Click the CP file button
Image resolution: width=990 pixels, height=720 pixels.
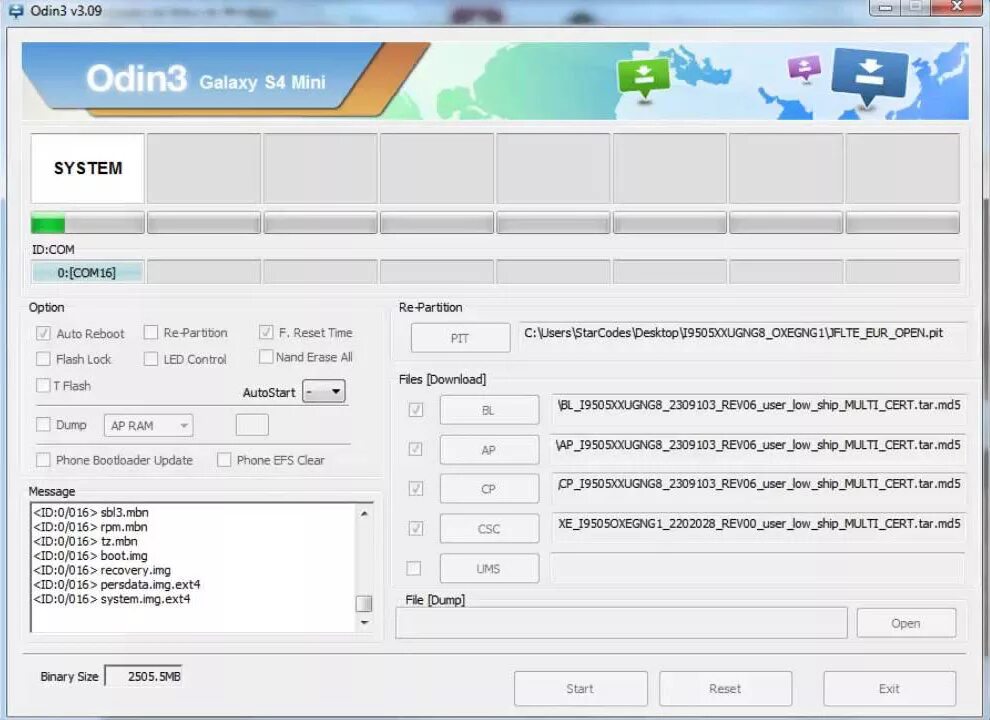(x=489, y=489)
